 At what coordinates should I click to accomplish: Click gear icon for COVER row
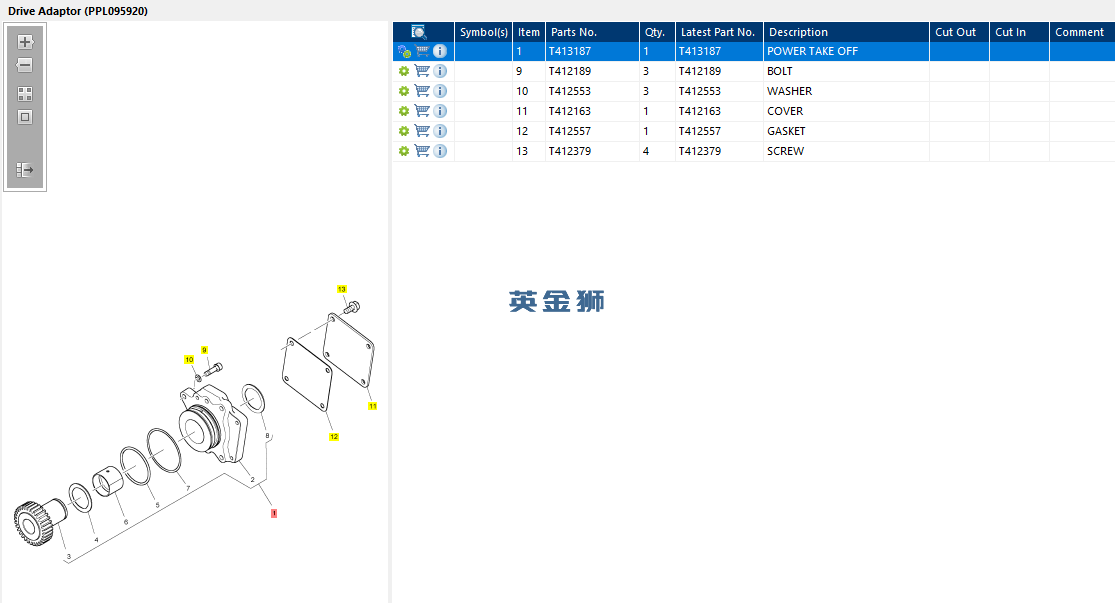click(404, 111)
